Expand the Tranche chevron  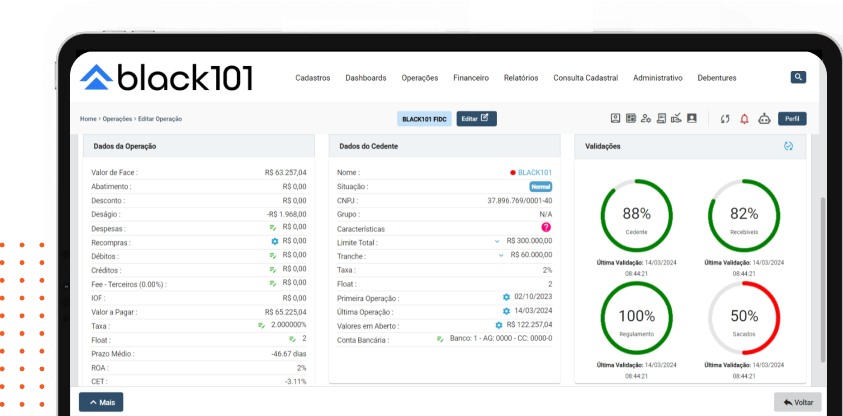502,255
